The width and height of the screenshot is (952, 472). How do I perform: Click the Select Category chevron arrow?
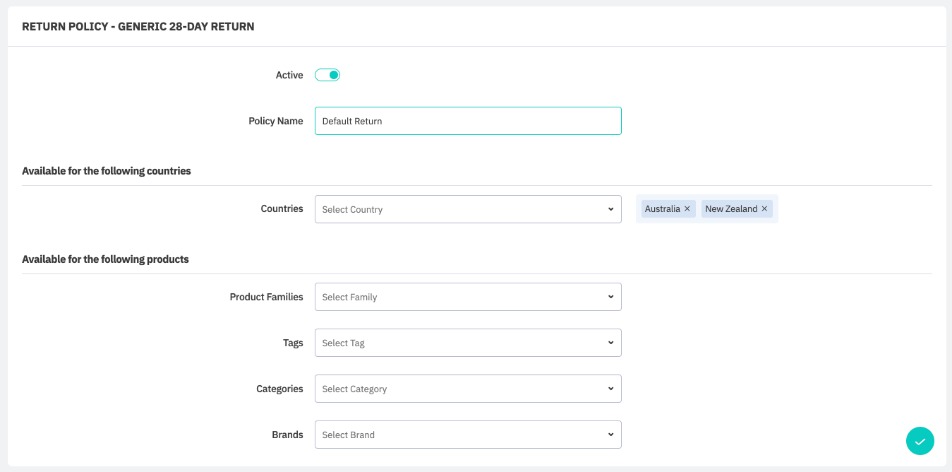pyautogui.click(x=610, y=389)
